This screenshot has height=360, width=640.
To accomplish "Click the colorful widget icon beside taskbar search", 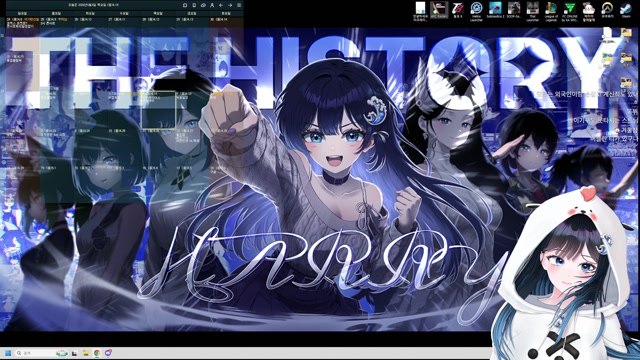I will click(62, 353).
